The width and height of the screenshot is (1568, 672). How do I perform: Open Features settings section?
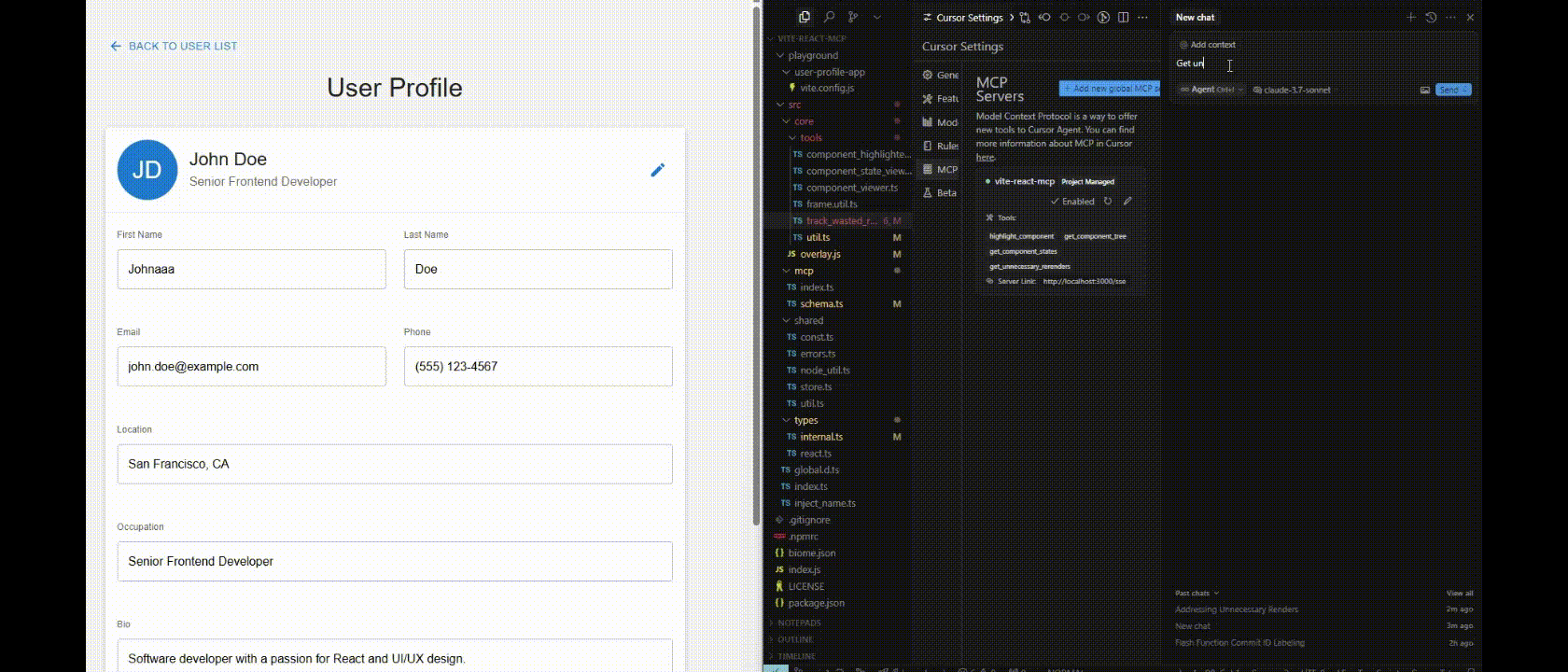pos(940,98)
